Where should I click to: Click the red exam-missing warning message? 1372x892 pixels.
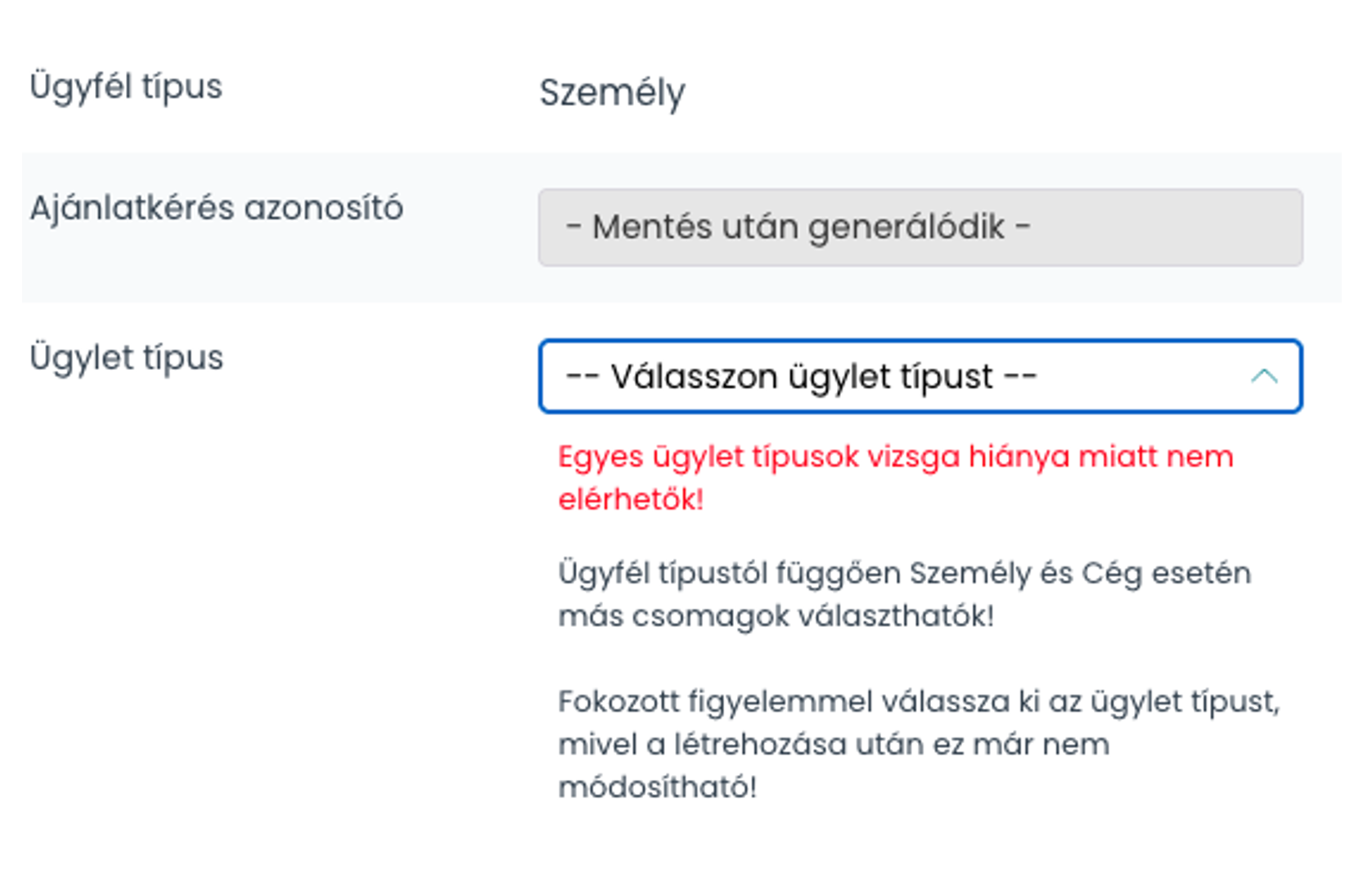tap(895, 477)
